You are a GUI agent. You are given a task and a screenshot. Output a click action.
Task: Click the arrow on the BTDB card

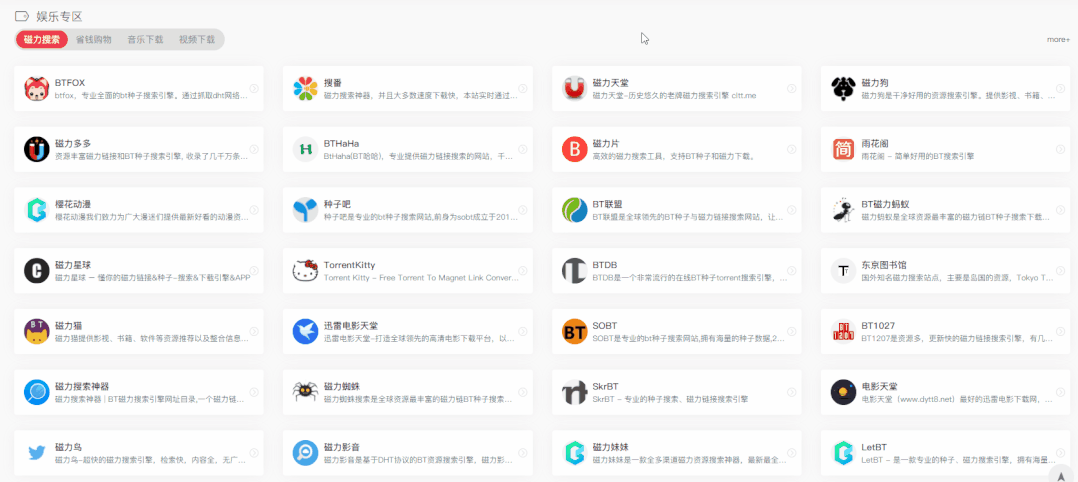point(791,270)
